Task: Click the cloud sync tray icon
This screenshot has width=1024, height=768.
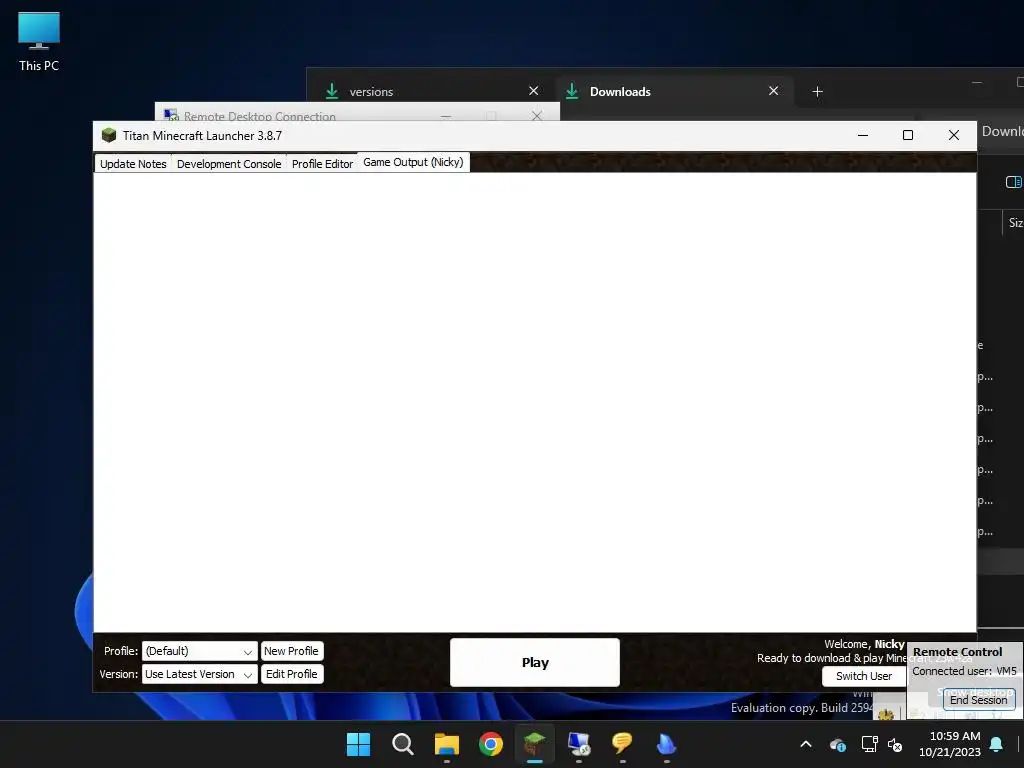Action: pos(838,744)
